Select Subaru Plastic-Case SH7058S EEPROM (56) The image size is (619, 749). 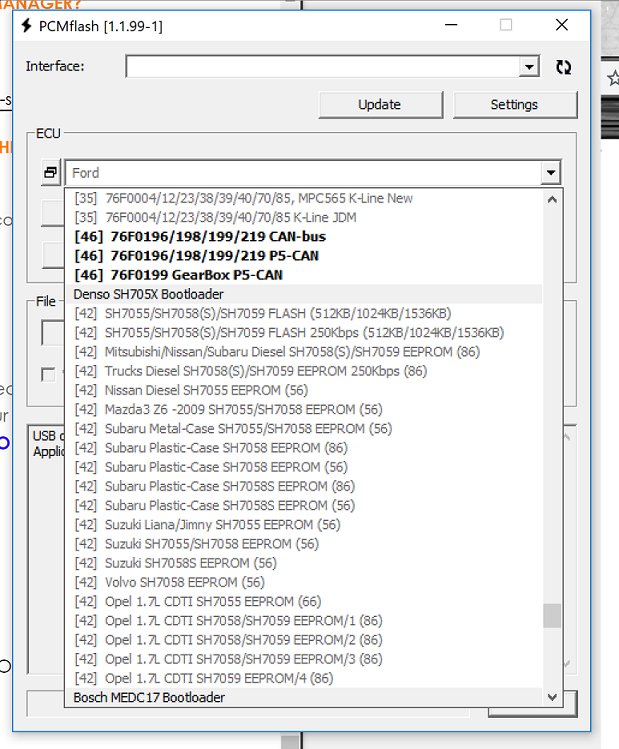pyautogui.click(x=304, y=505)
